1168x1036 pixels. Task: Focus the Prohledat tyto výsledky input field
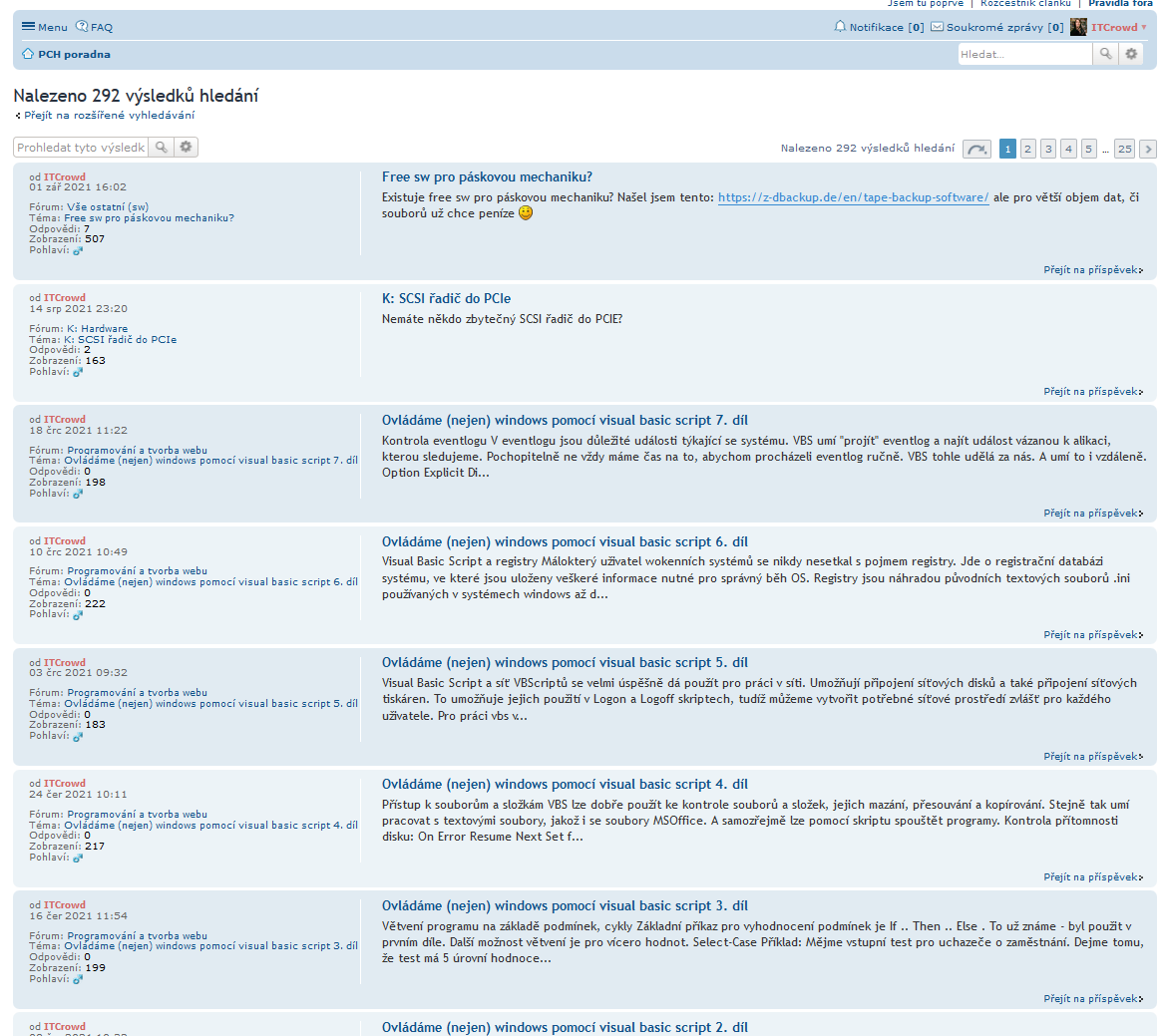click(x=81, y=148)
